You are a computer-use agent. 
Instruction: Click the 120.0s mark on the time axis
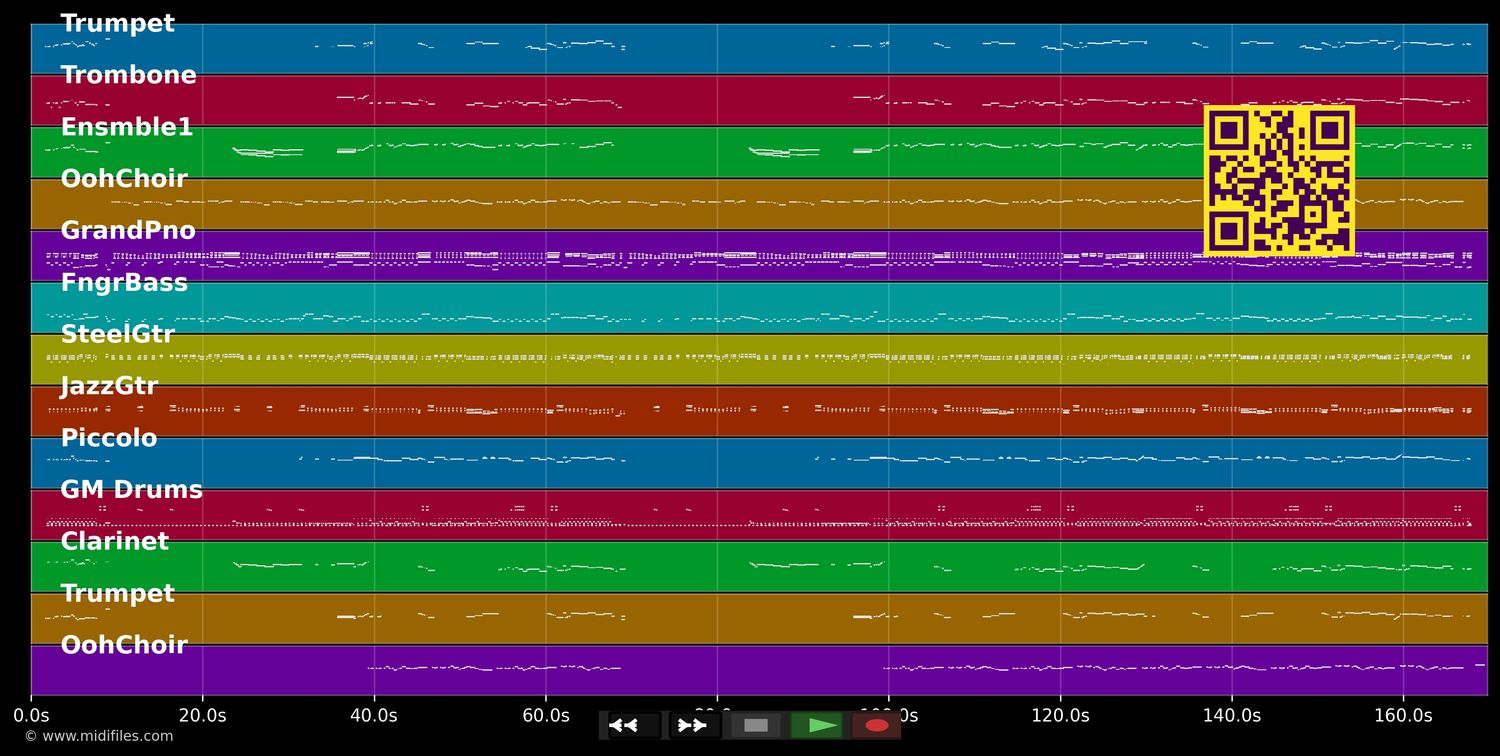tap(1060, 716)
